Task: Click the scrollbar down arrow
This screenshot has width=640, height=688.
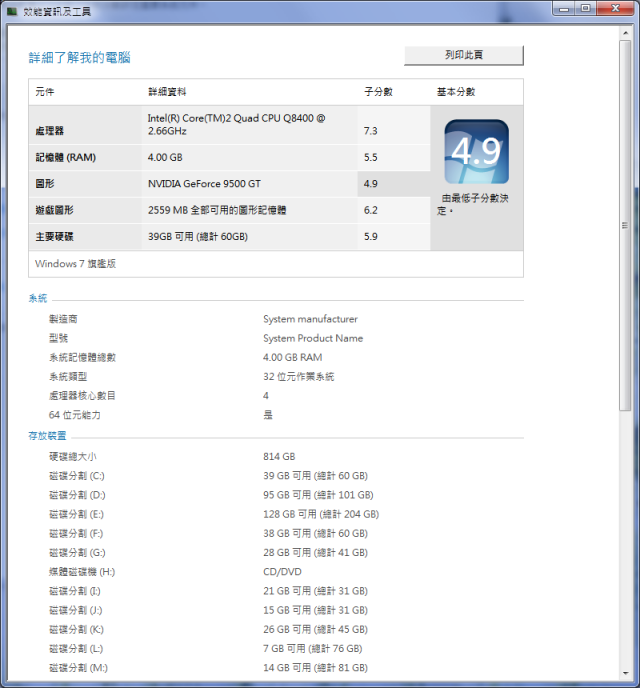Action: point(626,673)
